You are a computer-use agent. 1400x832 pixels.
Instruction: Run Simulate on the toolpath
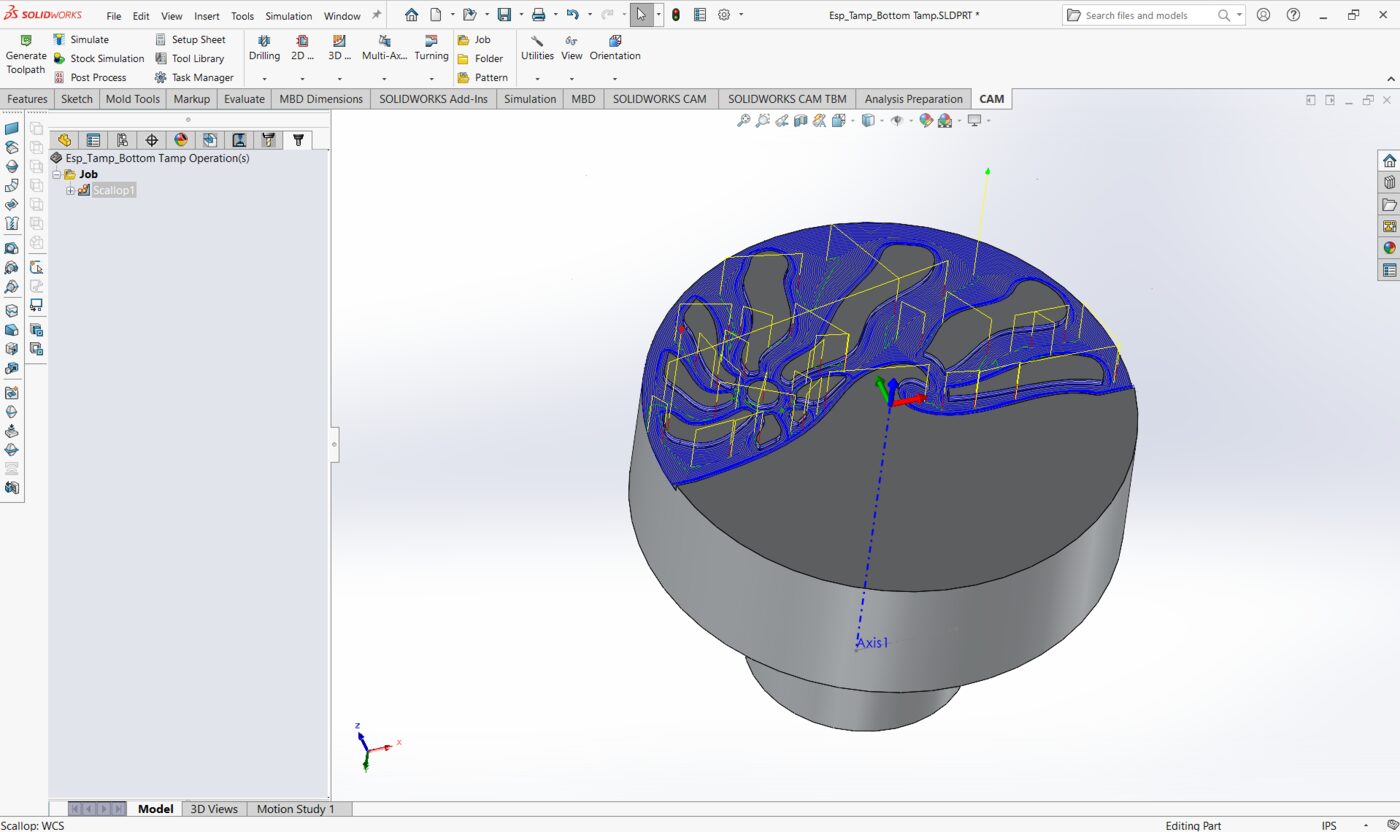click(x=81, y=39)
